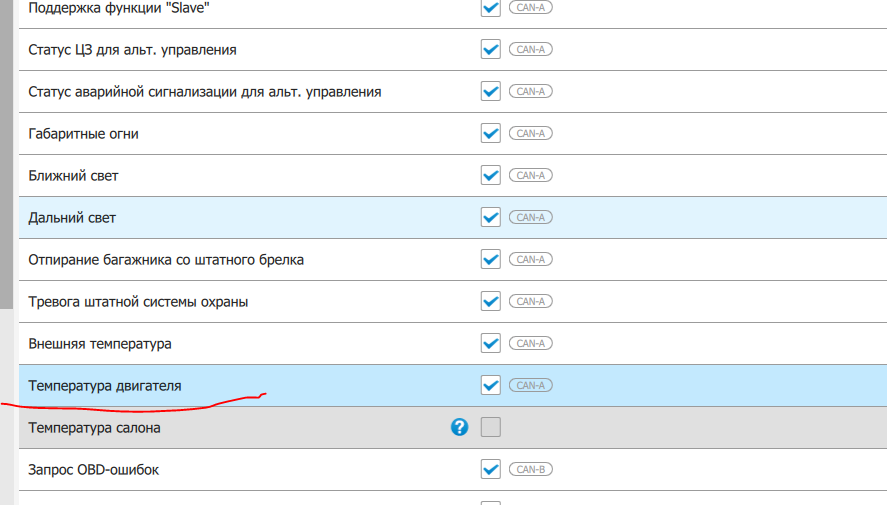Click CAN-B badge for Запрос OBD-ошибок
This screenshot has width=887, height=505.
click(x=530, y=469)
